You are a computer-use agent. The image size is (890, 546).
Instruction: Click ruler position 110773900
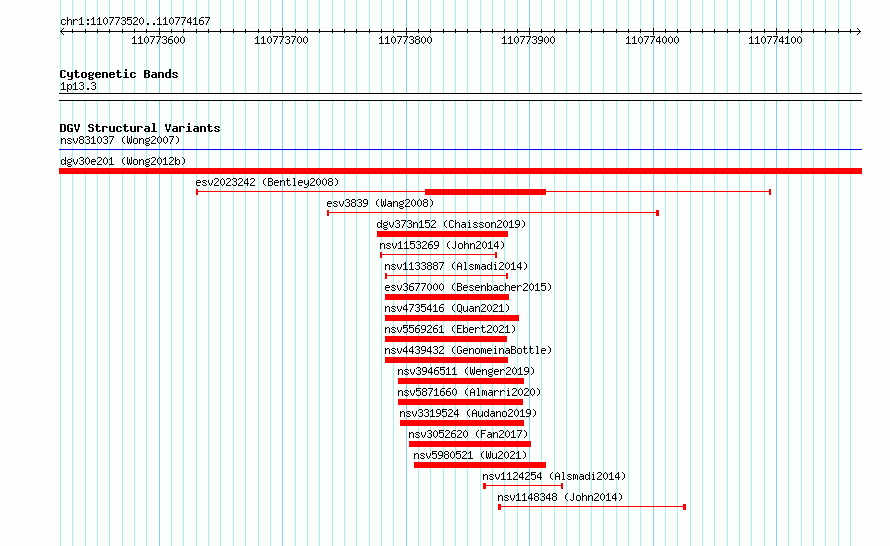pos(528,40)
